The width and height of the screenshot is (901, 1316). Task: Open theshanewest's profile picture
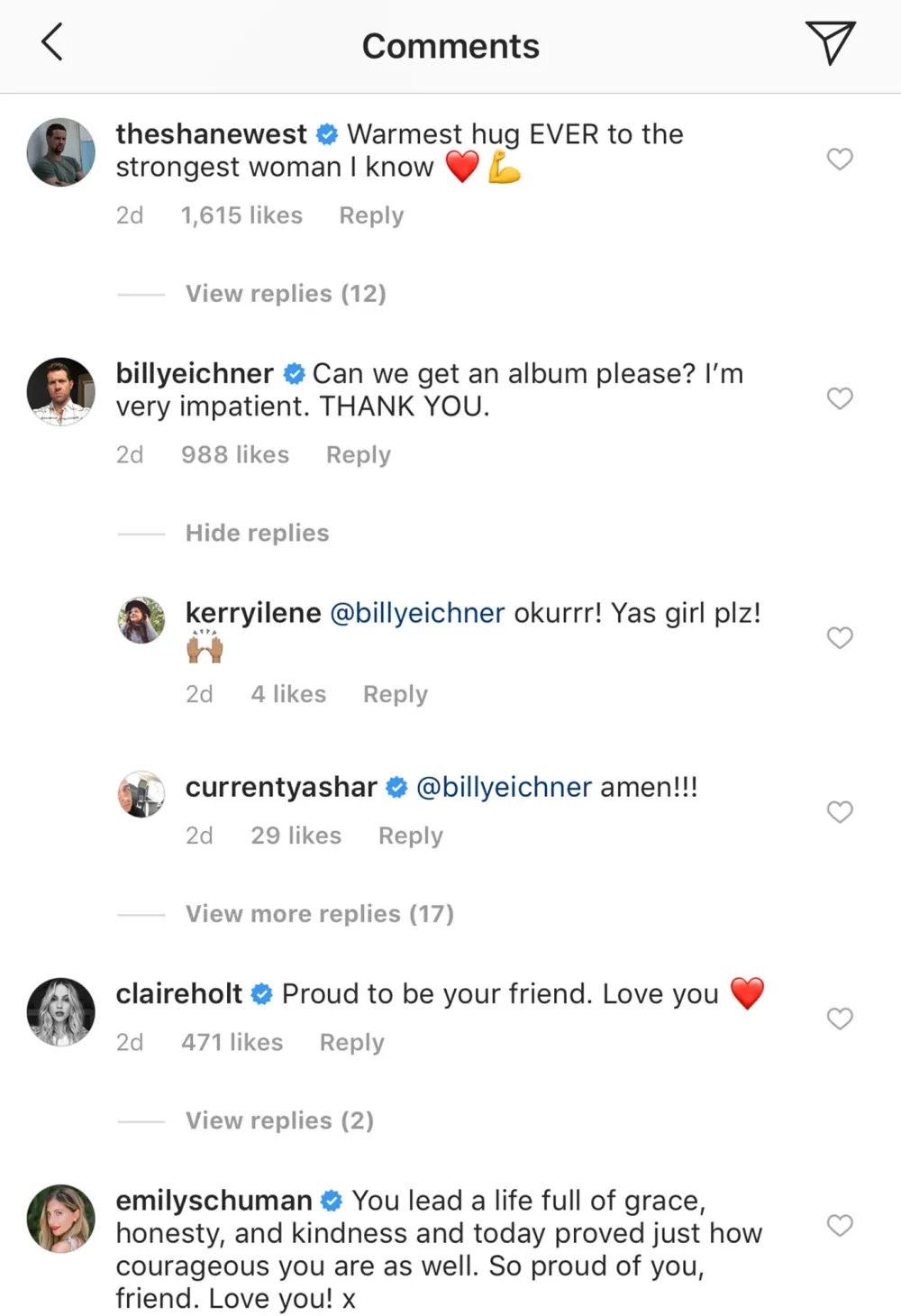tap(61, 151)
